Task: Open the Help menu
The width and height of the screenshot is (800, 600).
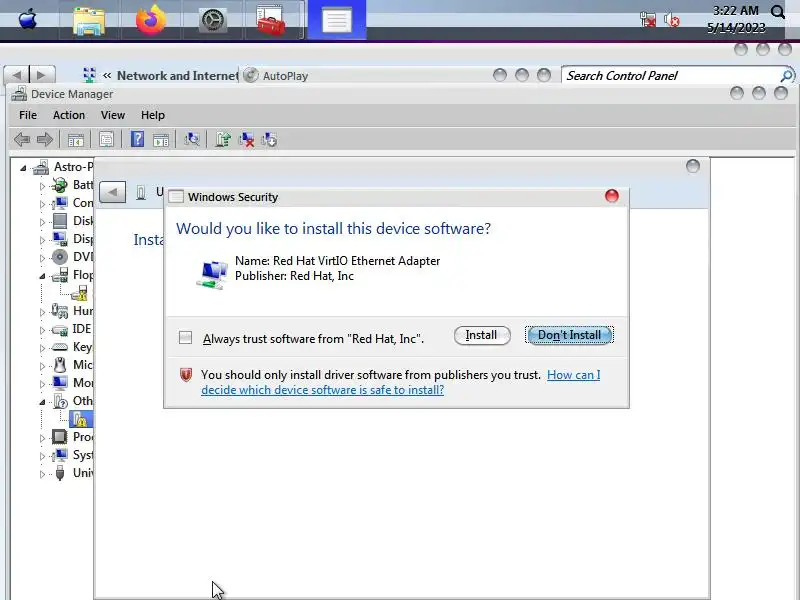Action: [x=153, y=115]
